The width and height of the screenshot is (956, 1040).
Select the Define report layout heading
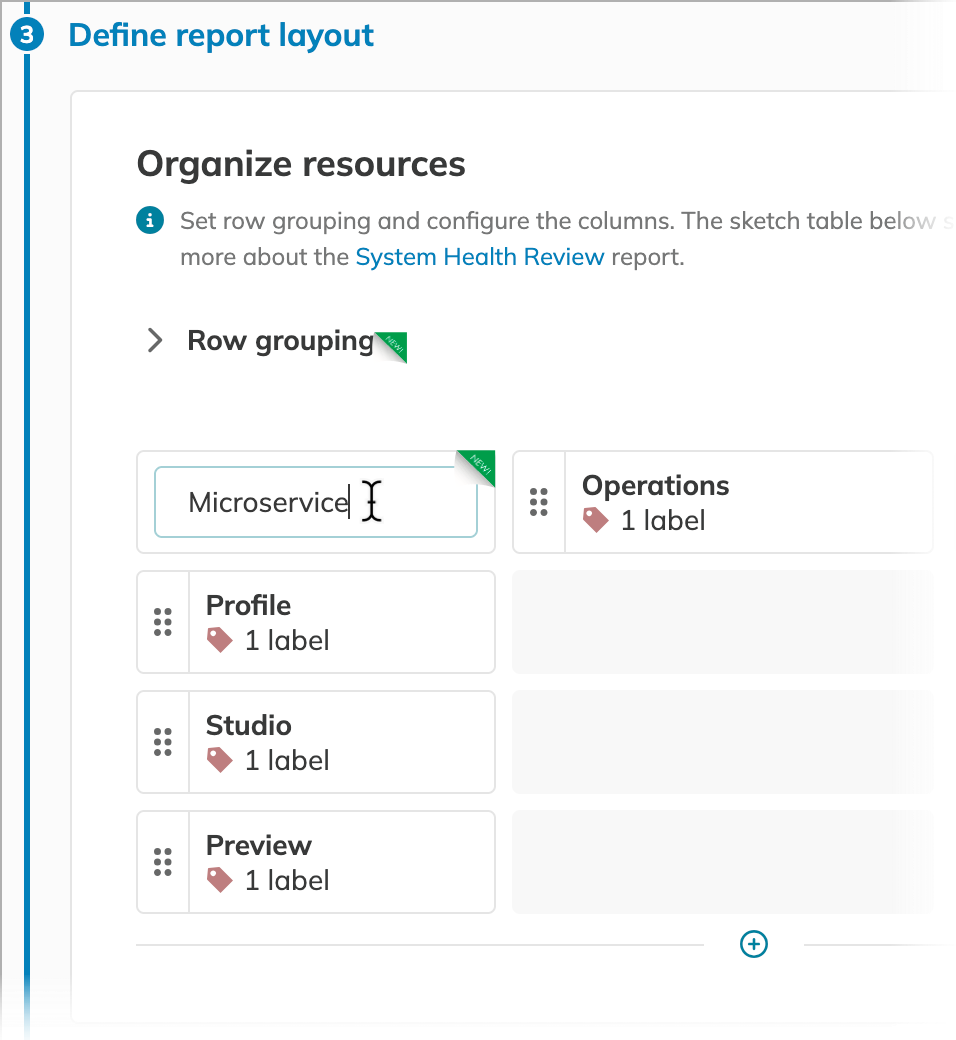(x=221, y=35)
